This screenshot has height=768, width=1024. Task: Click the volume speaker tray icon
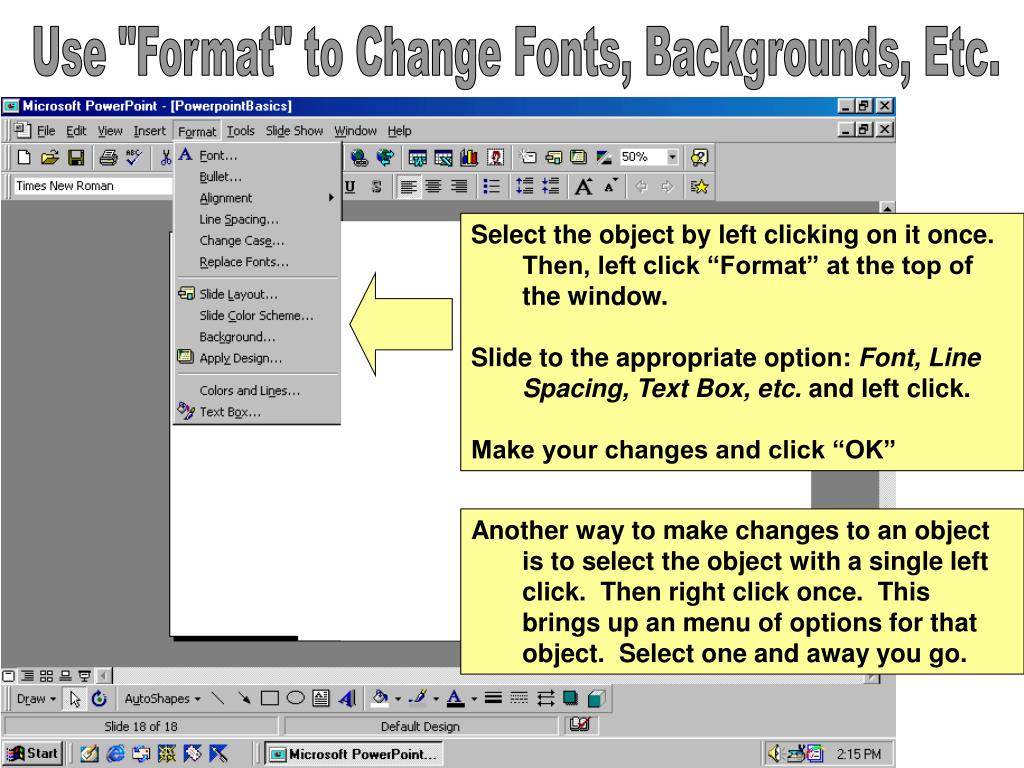pyautogui.click(x=775, y=754)
